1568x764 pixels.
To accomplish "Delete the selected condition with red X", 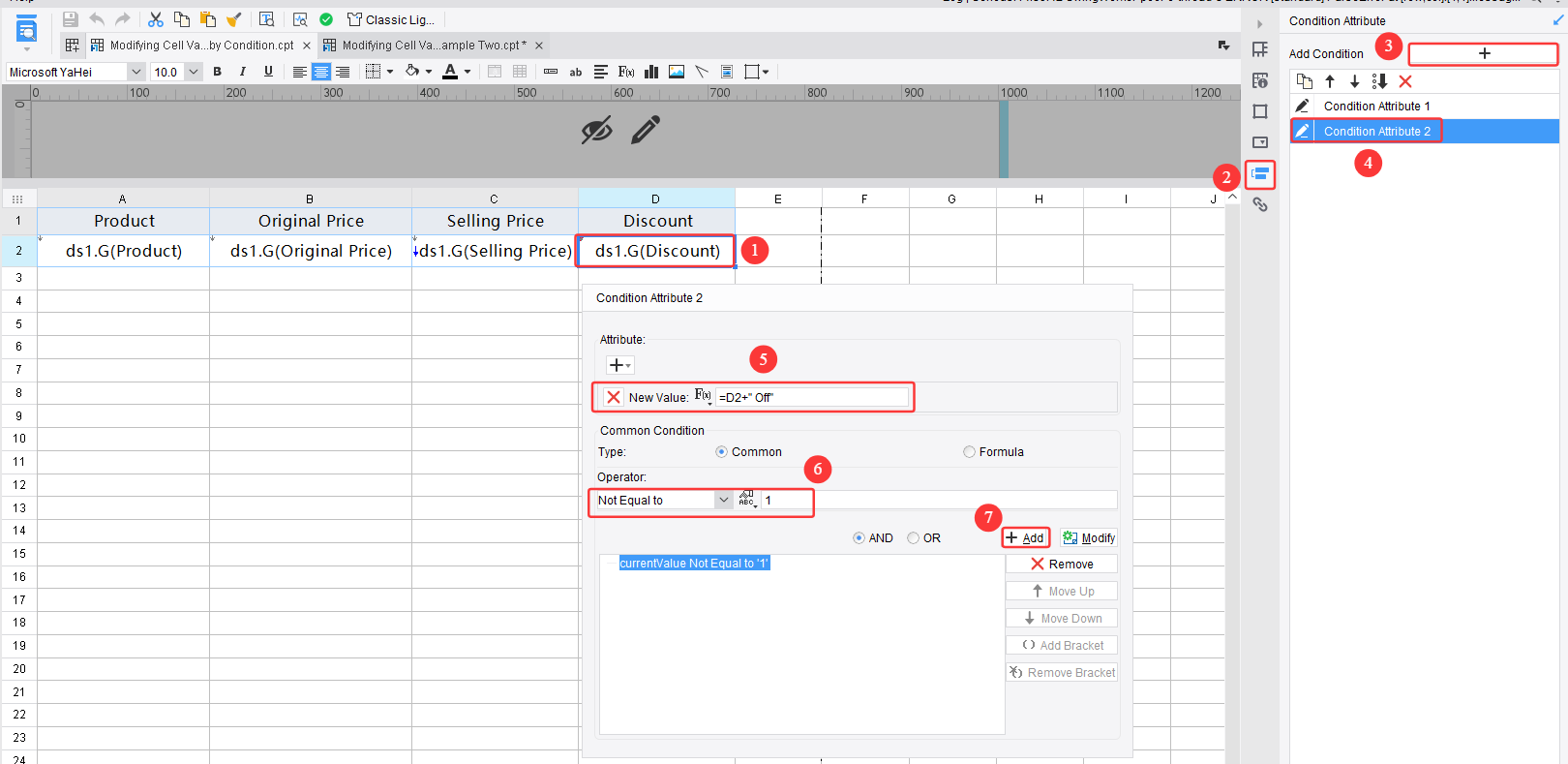I will (1405, 81).
